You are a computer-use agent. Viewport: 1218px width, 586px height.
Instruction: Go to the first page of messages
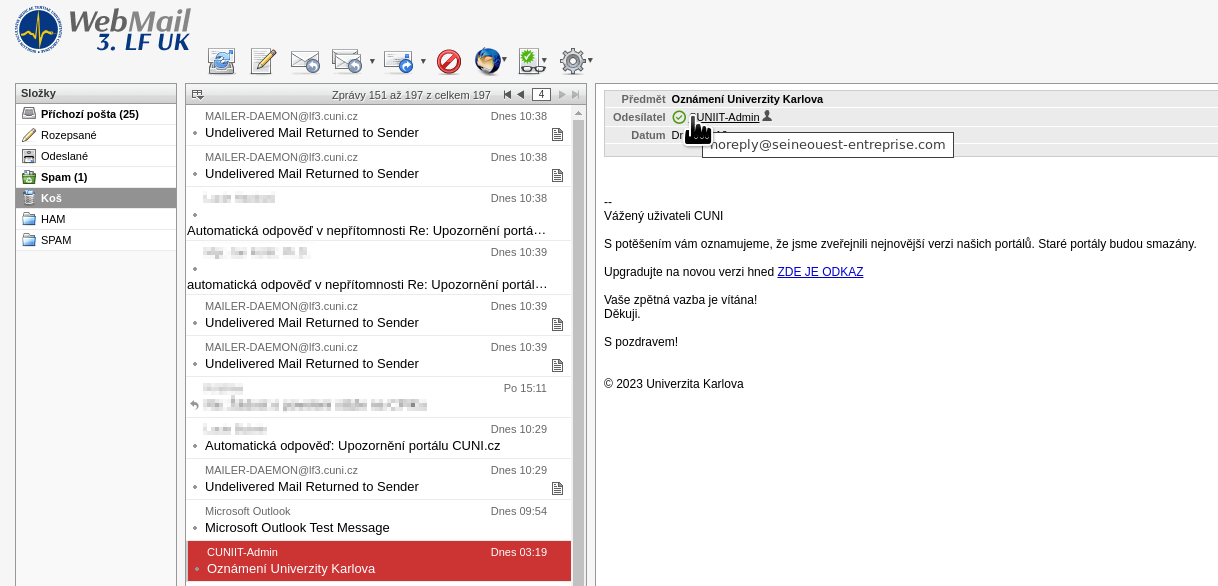[x=507, y=95]
